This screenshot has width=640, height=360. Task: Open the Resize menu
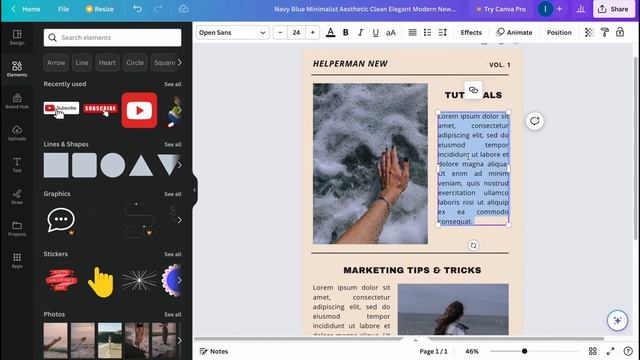coord(100,9)
